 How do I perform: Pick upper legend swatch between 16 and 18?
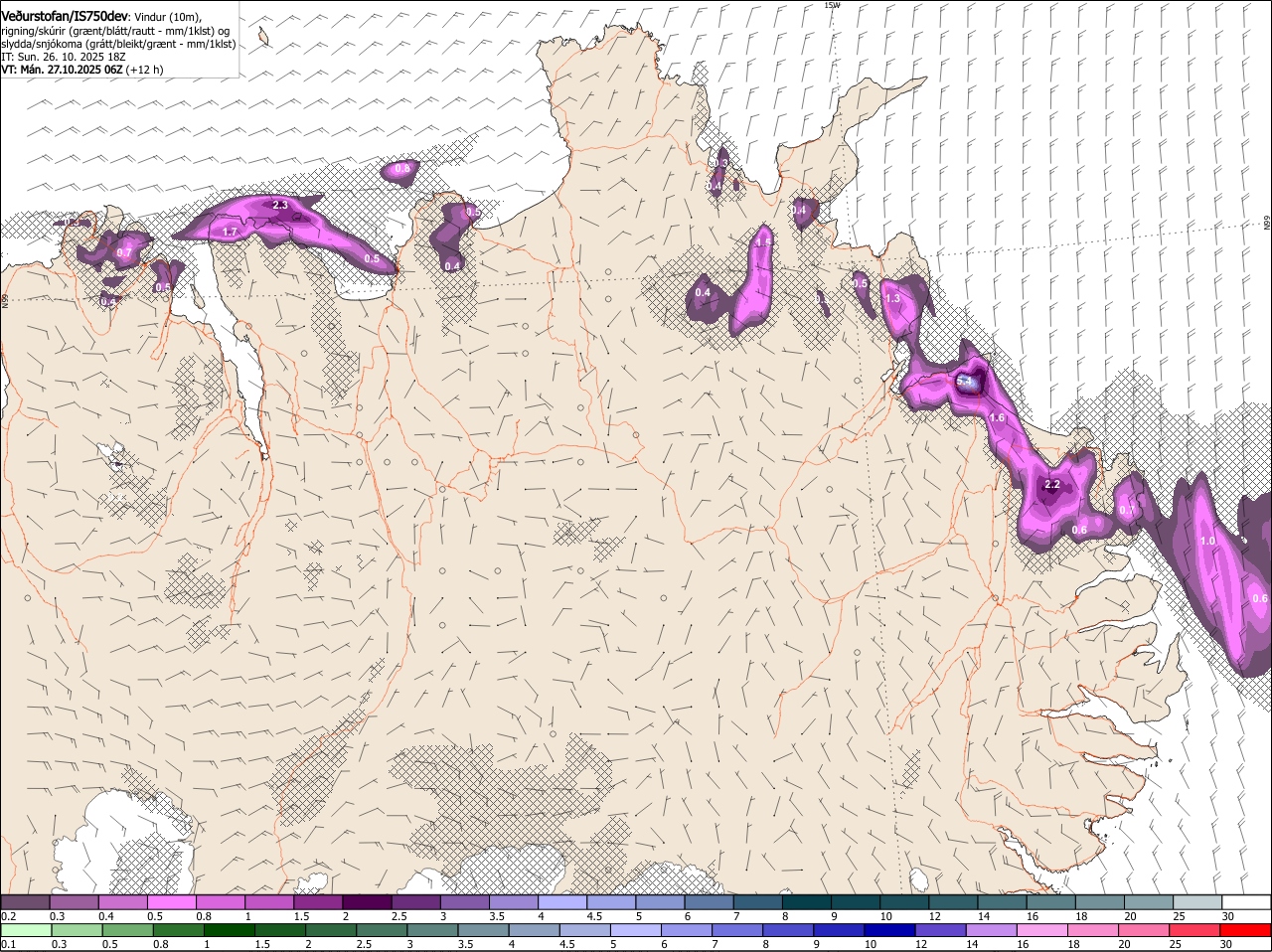1050,901
